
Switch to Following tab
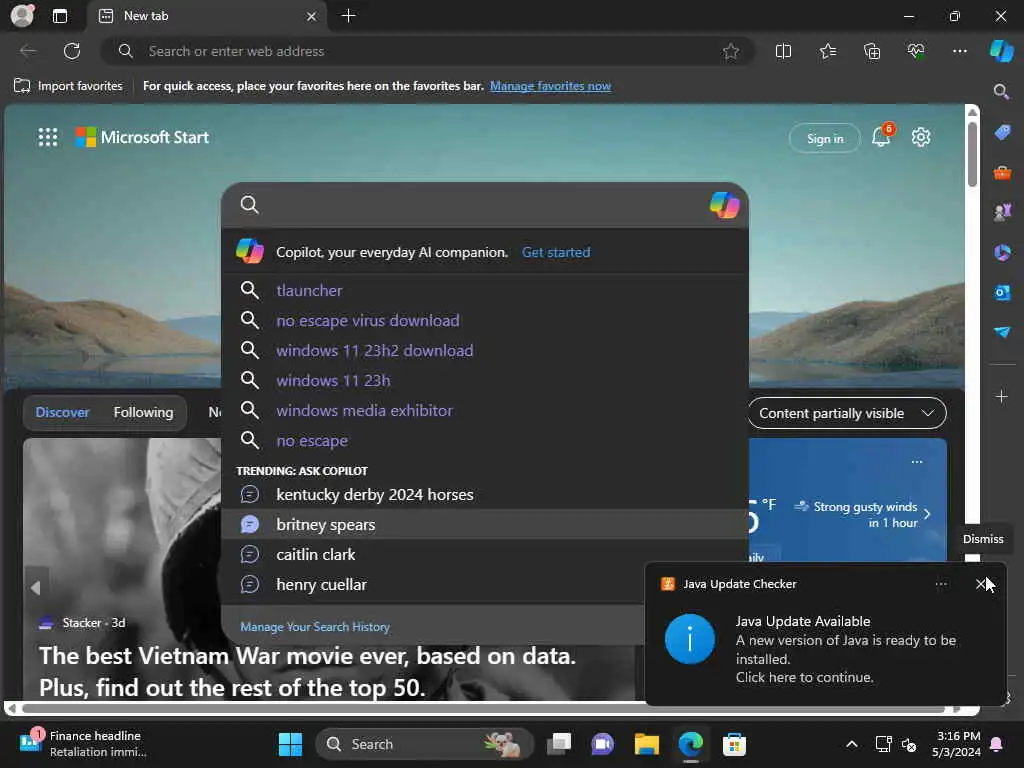(x=143, y=412)
